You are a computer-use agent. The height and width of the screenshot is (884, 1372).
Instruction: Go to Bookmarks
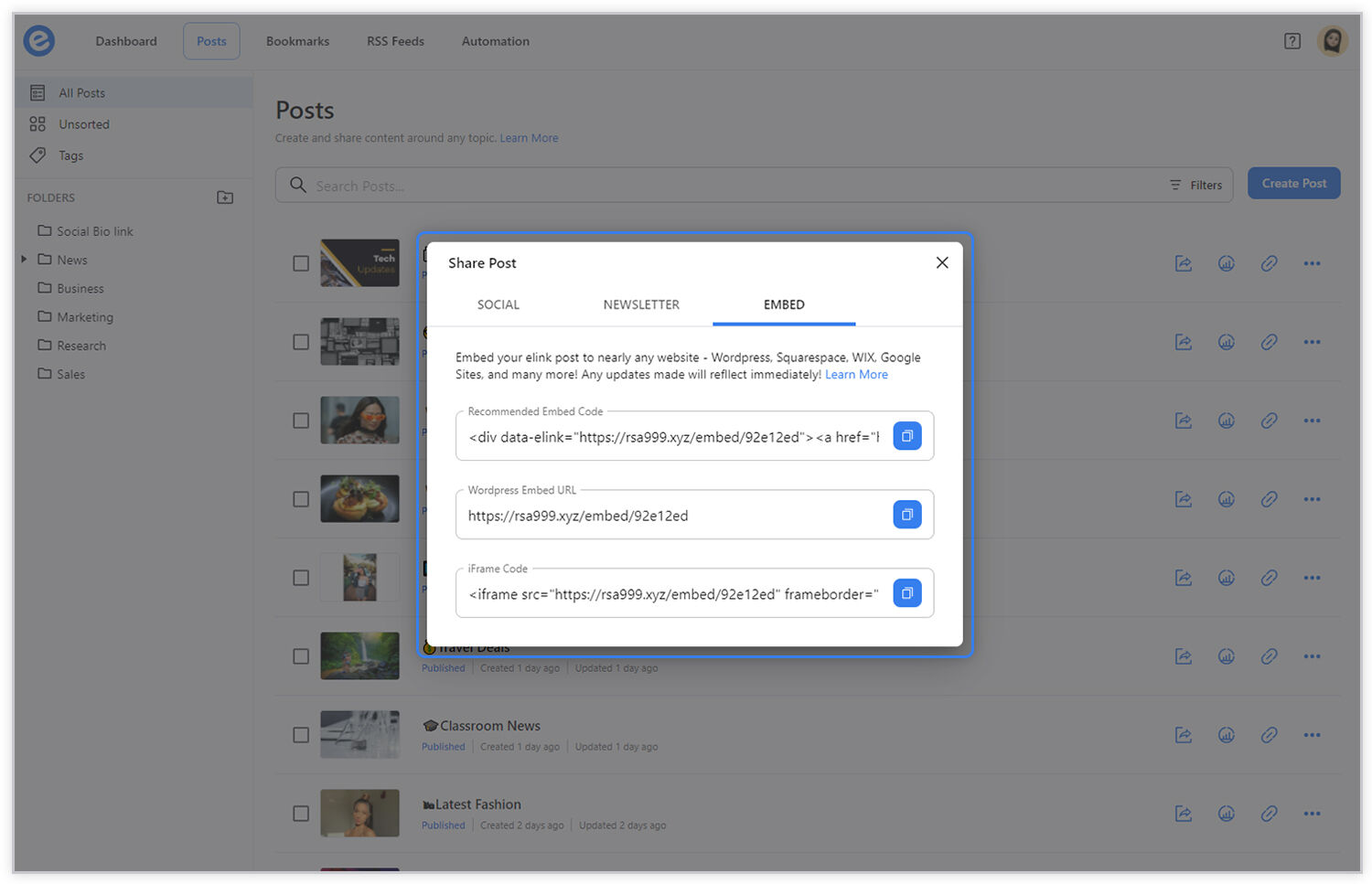click(x=297, y=41)
